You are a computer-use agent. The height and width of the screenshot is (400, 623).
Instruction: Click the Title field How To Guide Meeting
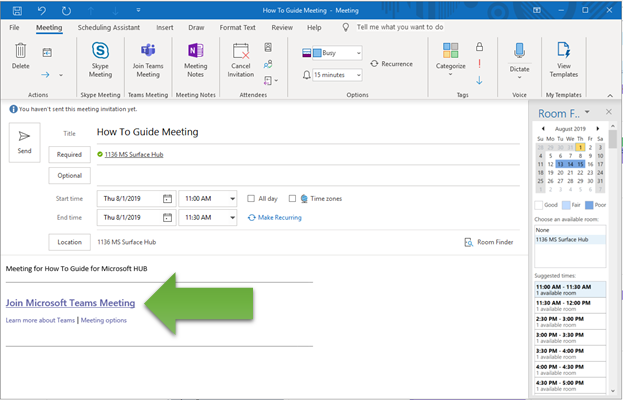coord(308,132)
